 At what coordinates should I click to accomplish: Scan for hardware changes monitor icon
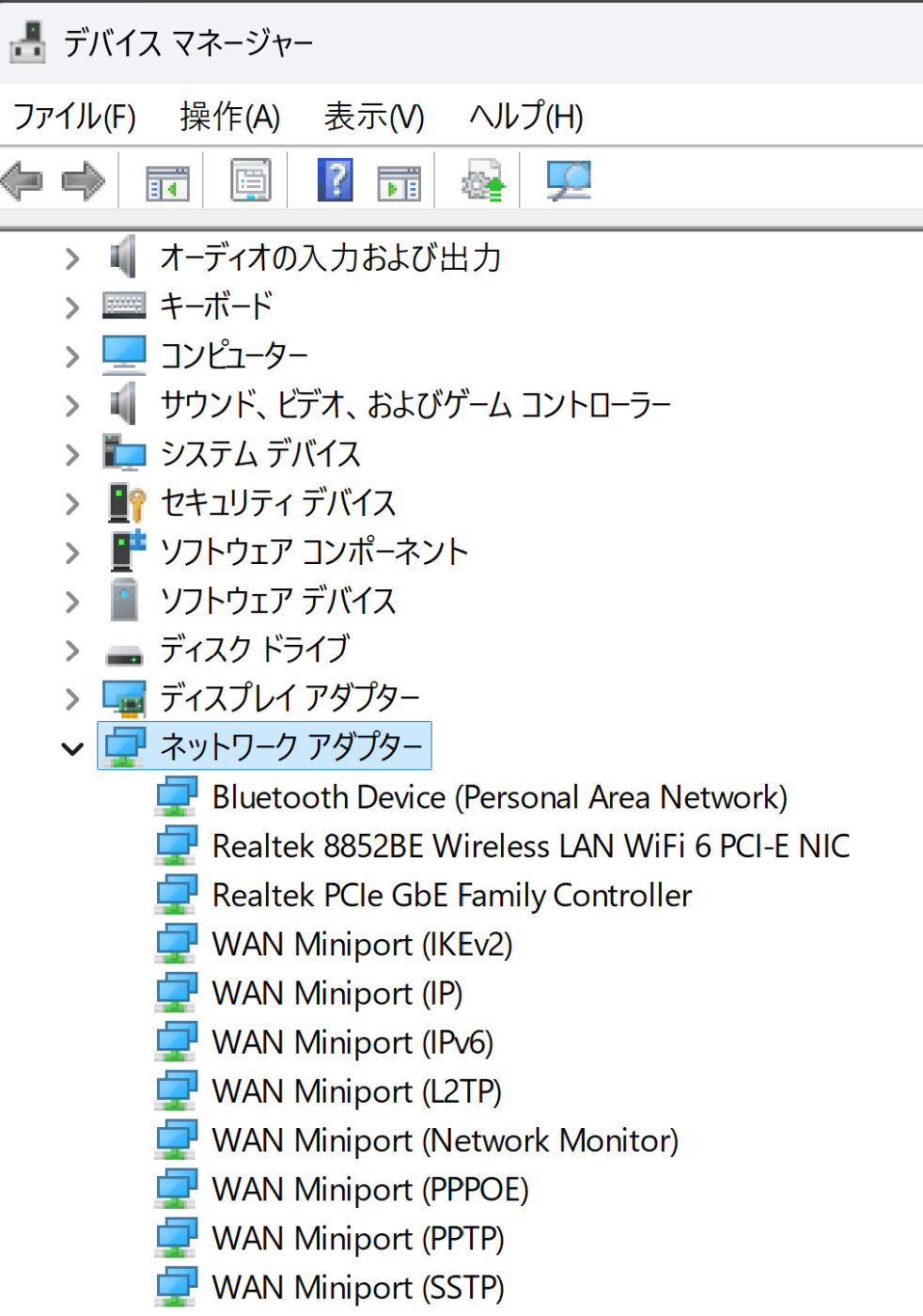click(569, 180)
